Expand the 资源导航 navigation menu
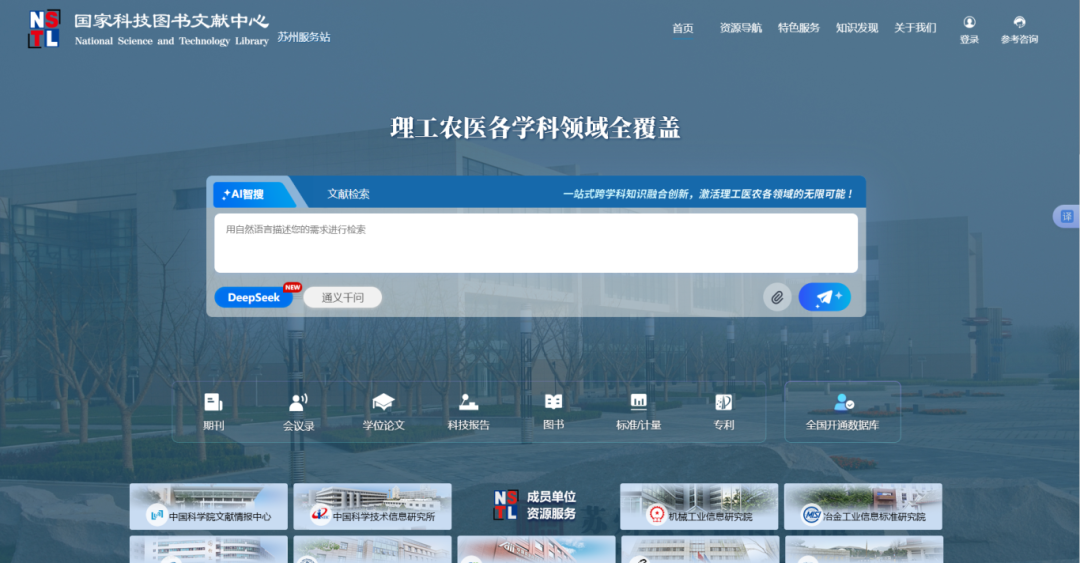Viewport: 1080px width, 563px height. pos(740,28)
